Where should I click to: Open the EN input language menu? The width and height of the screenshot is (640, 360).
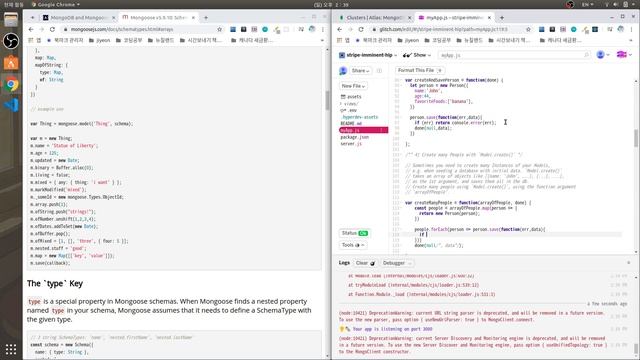pyautogui.click(x=588, y=4)
